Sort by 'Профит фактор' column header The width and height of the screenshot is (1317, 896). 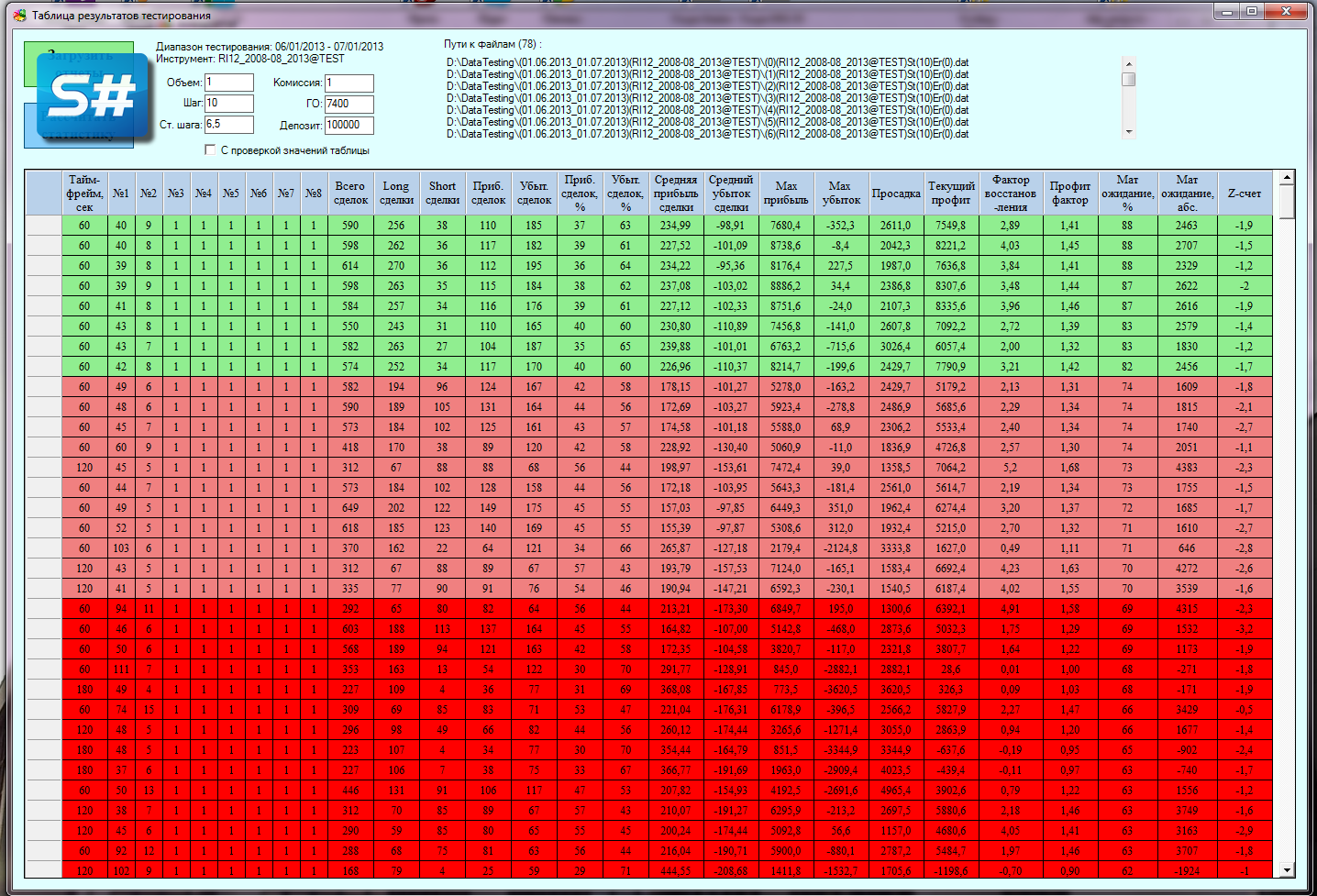point(1069,193)
